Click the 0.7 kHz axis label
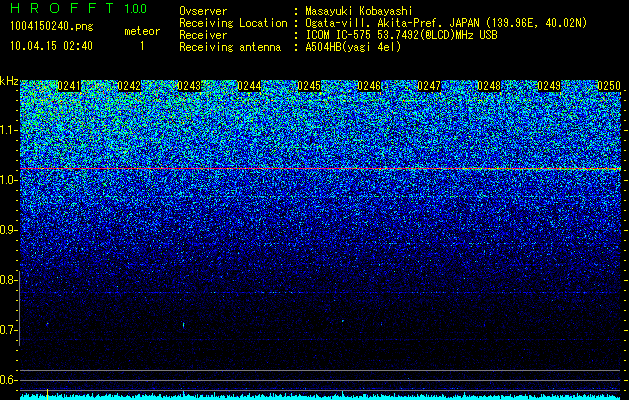 coord(8,330)
